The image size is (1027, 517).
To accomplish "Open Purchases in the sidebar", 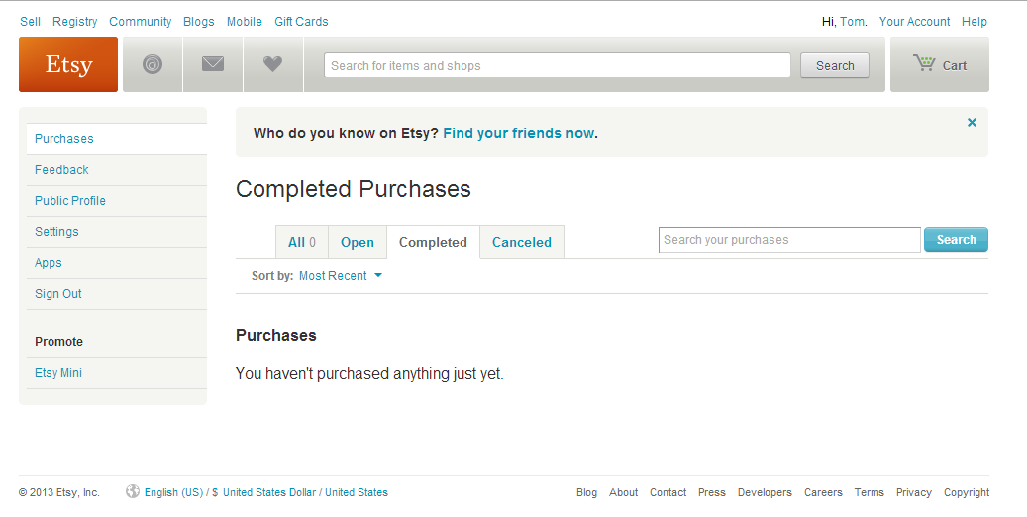I will click(x=117, y=139).
